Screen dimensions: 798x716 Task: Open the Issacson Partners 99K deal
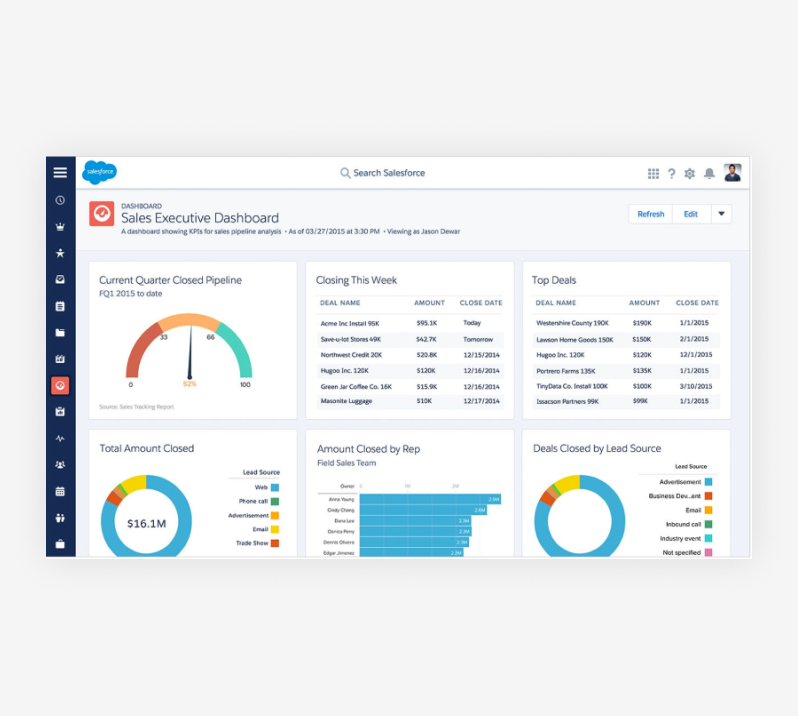click(x=567, y=402)
